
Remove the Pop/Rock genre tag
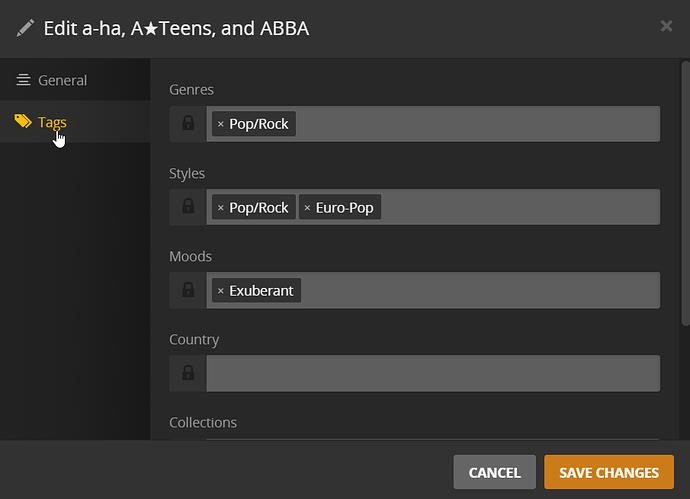pyautogui.click(x=221, y=124)
